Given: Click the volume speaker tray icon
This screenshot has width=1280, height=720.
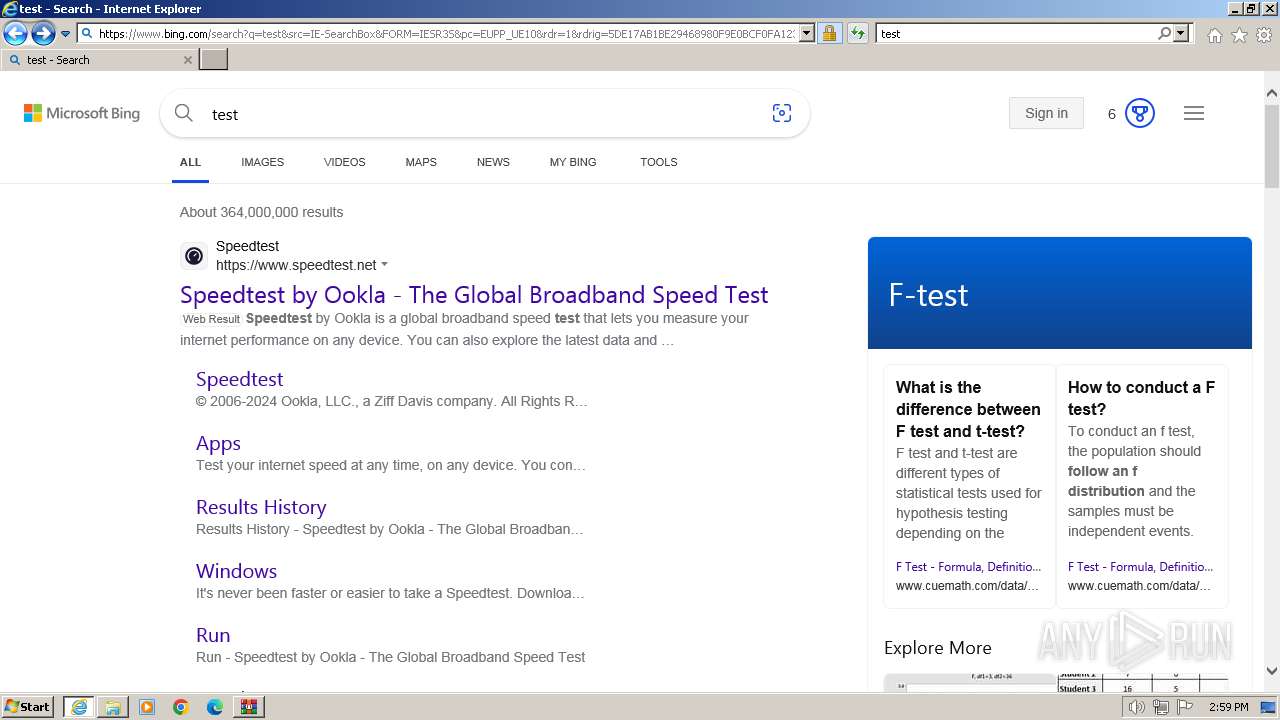Looking at the screenshot, I should pyautogui.click(x=1137, y=707).
